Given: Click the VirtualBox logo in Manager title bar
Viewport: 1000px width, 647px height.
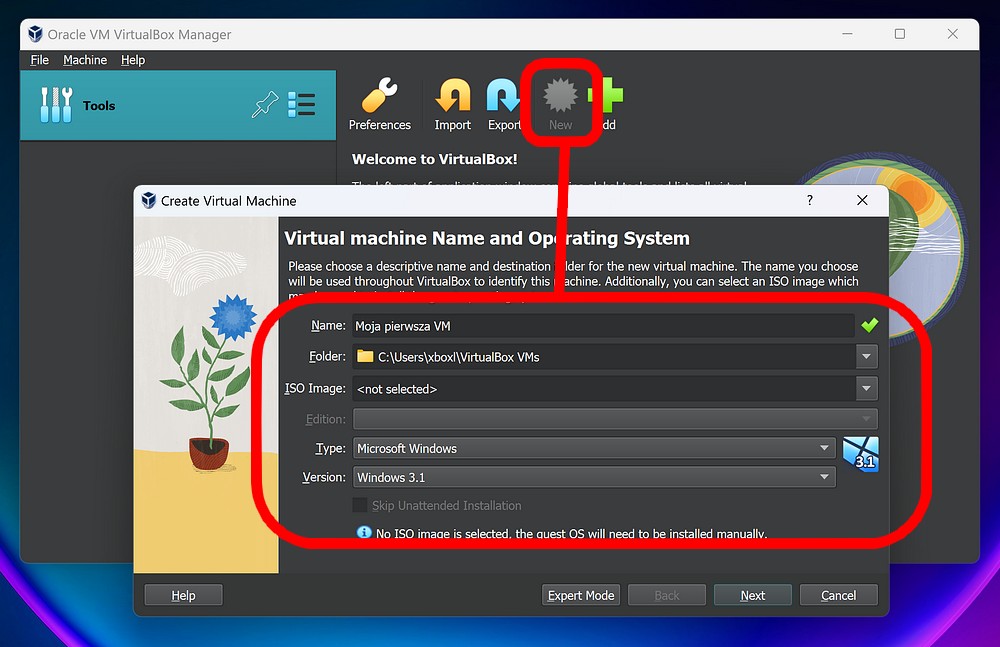Looking at the screenshot, I should [36, 34].
